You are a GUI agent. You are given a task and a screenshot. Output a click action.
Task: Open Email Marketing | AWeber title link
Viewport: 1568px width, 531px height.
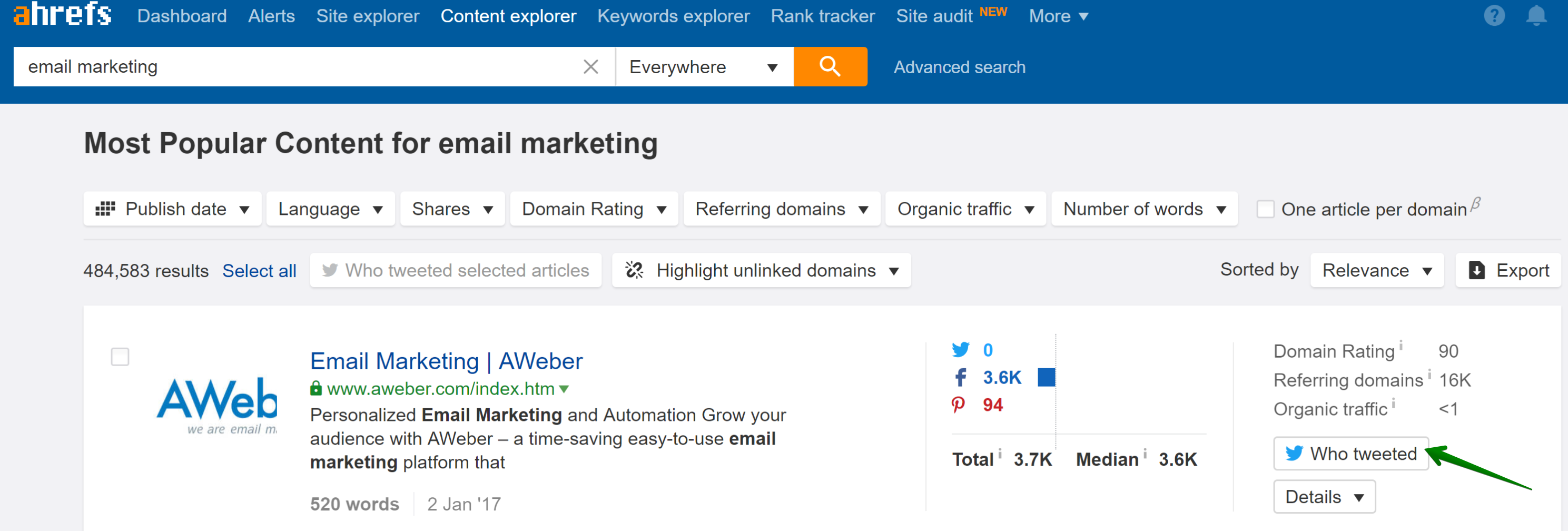(x=446, y=361)
